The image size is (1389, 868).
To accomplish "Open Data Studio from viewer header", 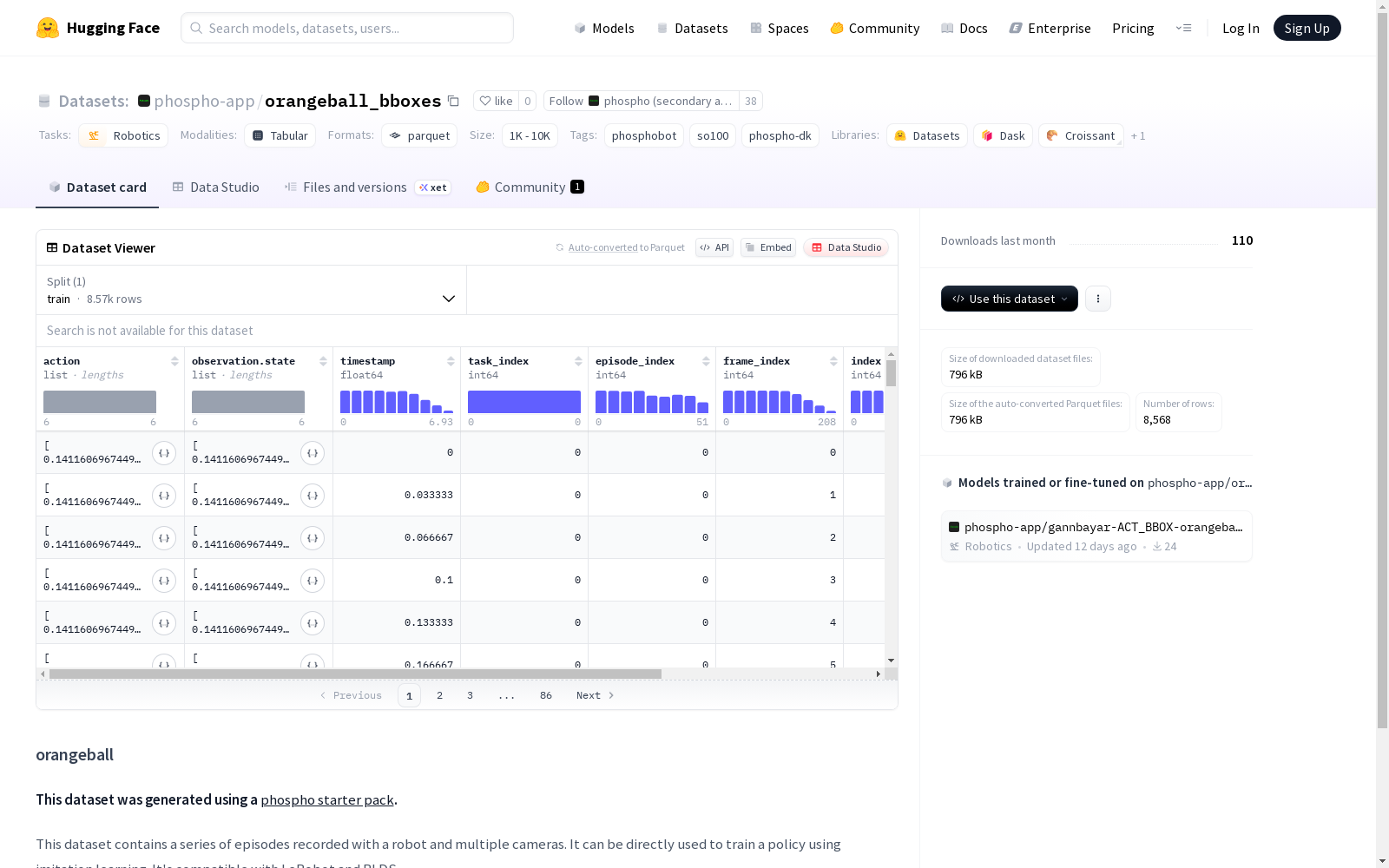I will point(846,247).
